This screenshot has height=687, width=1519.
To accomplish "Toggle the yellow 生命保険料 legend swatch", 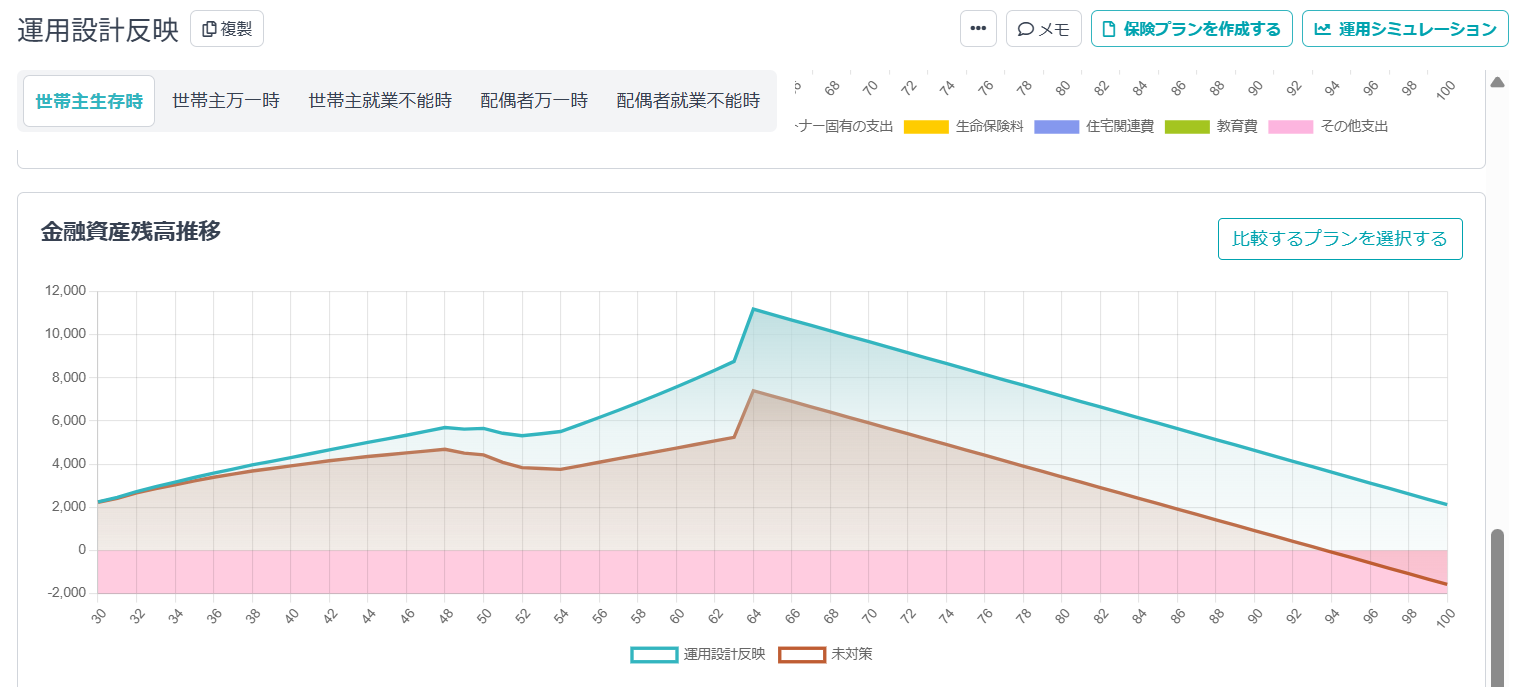I will (925, 127).
